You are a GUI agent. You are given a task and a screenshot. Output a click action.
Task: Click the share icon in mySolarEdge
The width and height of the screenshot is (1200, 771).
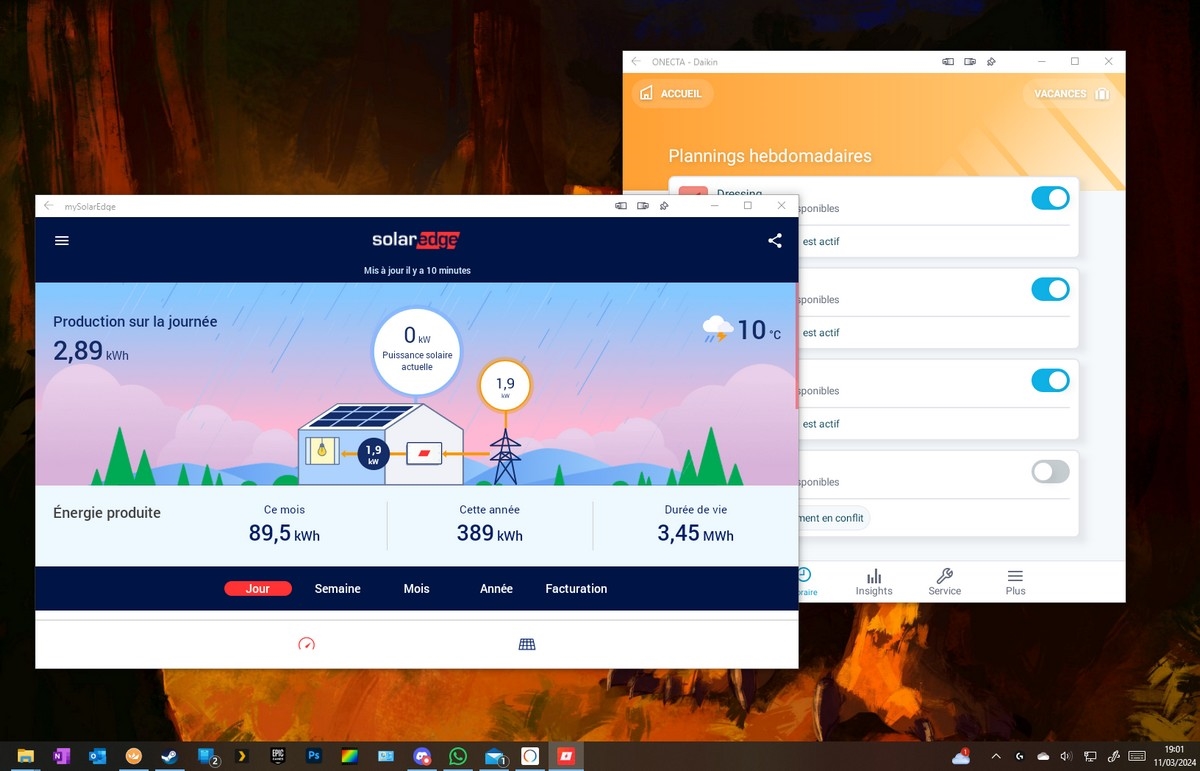[775, 241]
